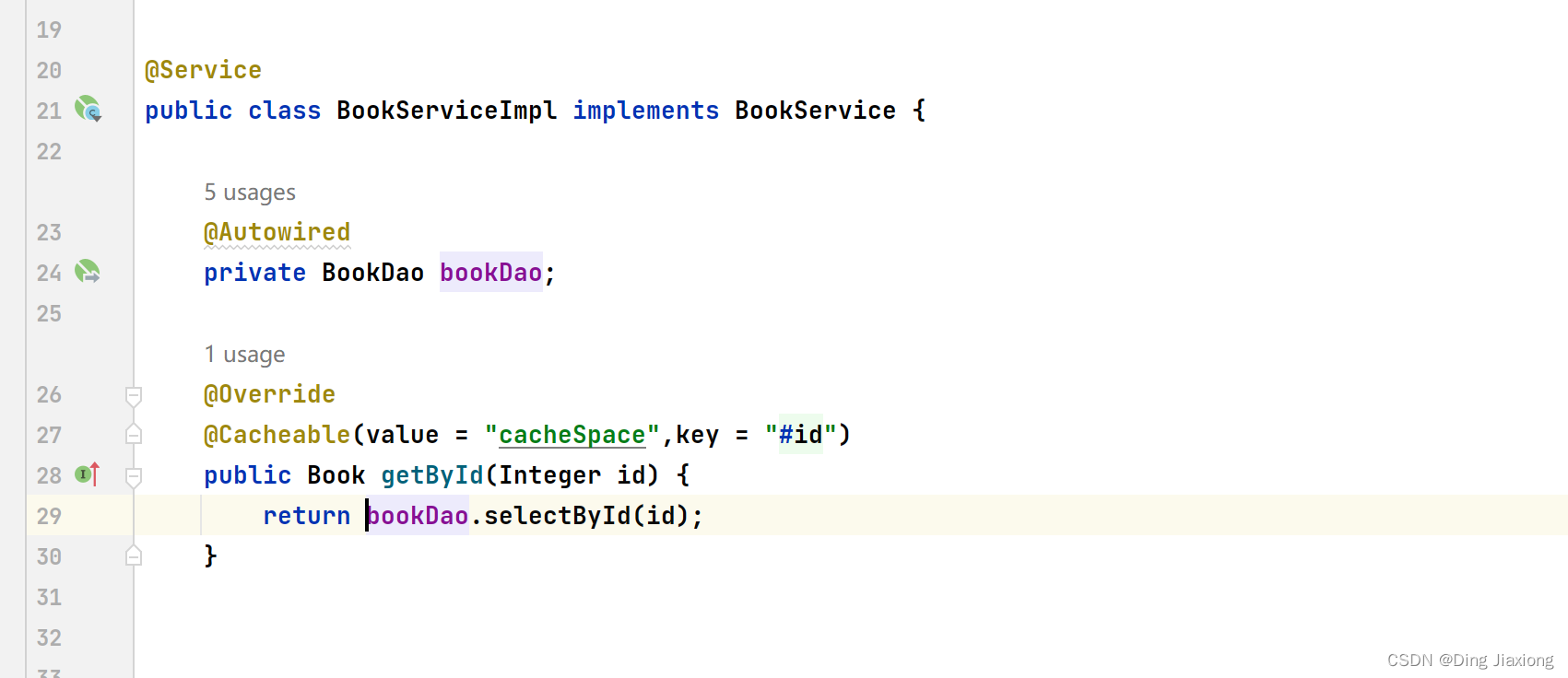Click the 'public class' keywords on line 21
Viewport: 1568px width, 678px height.
[233, 111]
